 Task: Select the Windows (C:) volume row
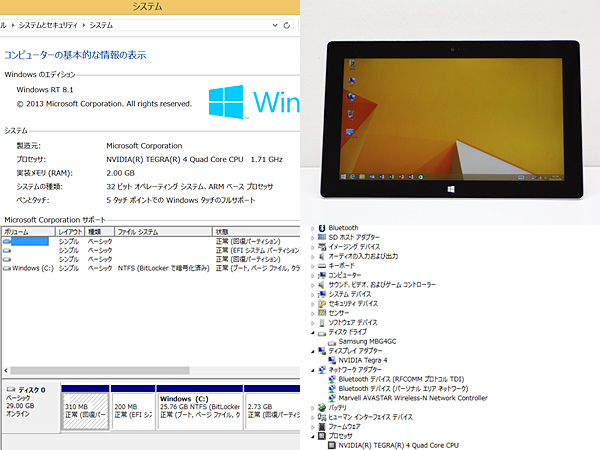click(x=151, y=268)
